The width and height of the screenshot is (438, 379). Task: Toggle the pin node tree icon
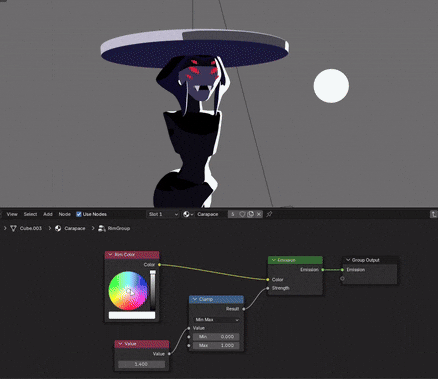[269, 214]
